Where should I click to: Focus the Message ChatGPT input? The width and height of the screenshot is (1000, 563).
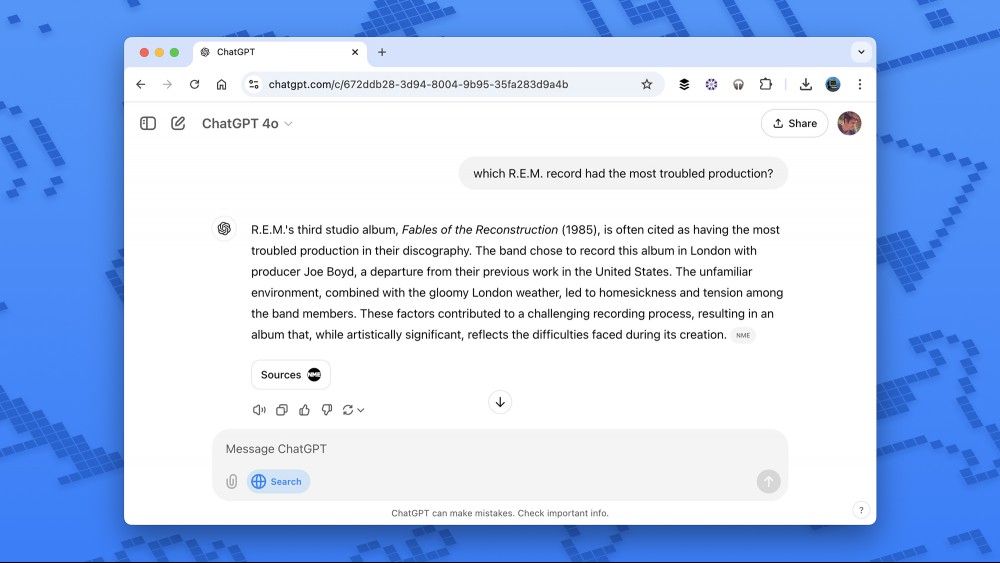(x=500, y=449)
